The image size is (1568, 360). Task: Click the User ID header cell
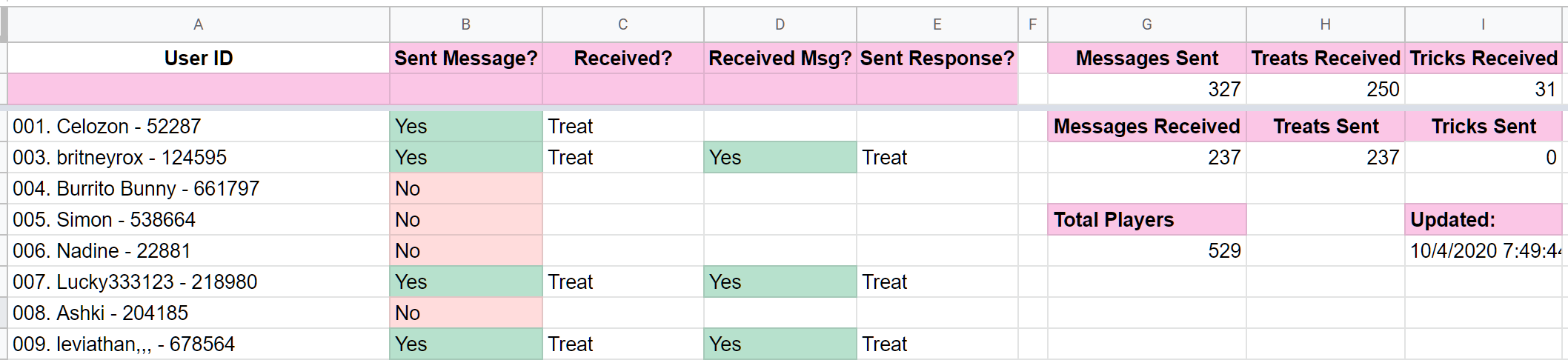pyautogui.click(x=199, y=58)
